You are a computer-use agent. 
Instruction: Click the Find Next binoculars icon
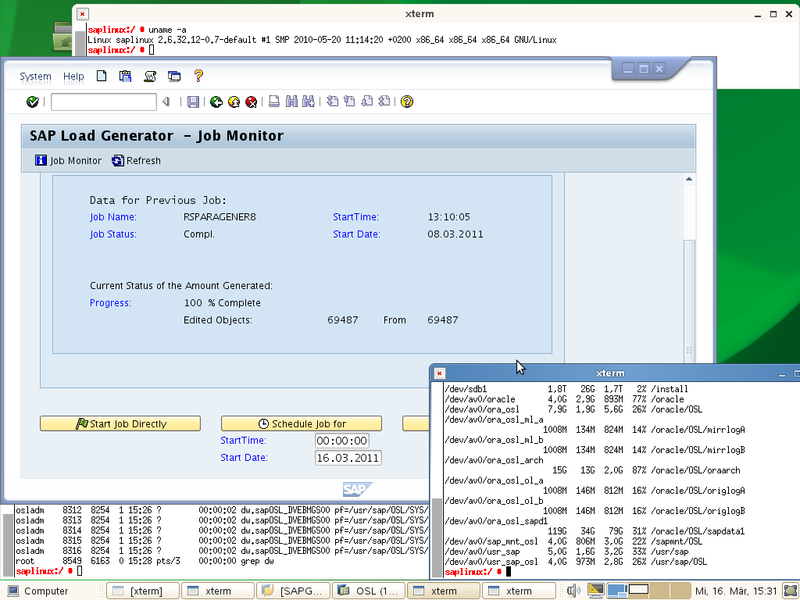[x=308, y=102]
